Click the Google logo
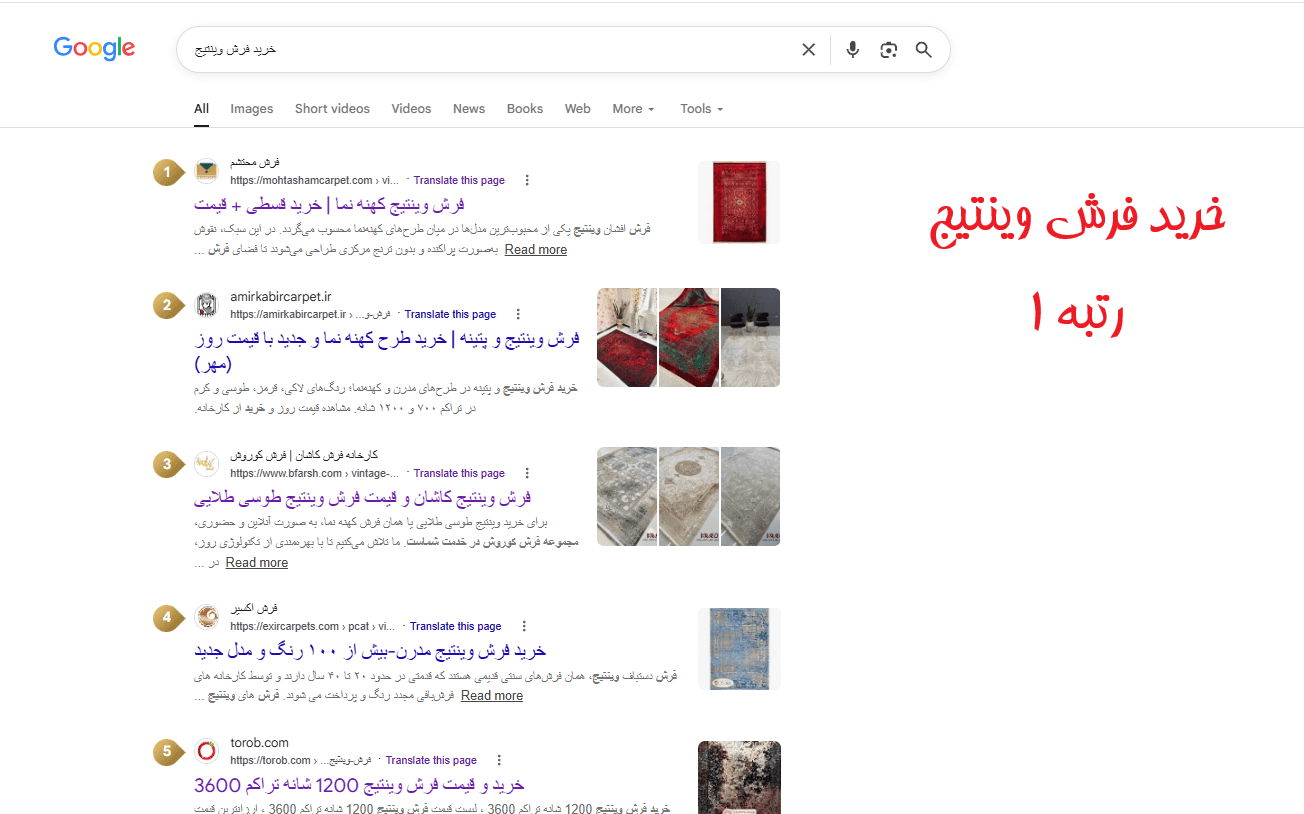 [x=94, y=48]
